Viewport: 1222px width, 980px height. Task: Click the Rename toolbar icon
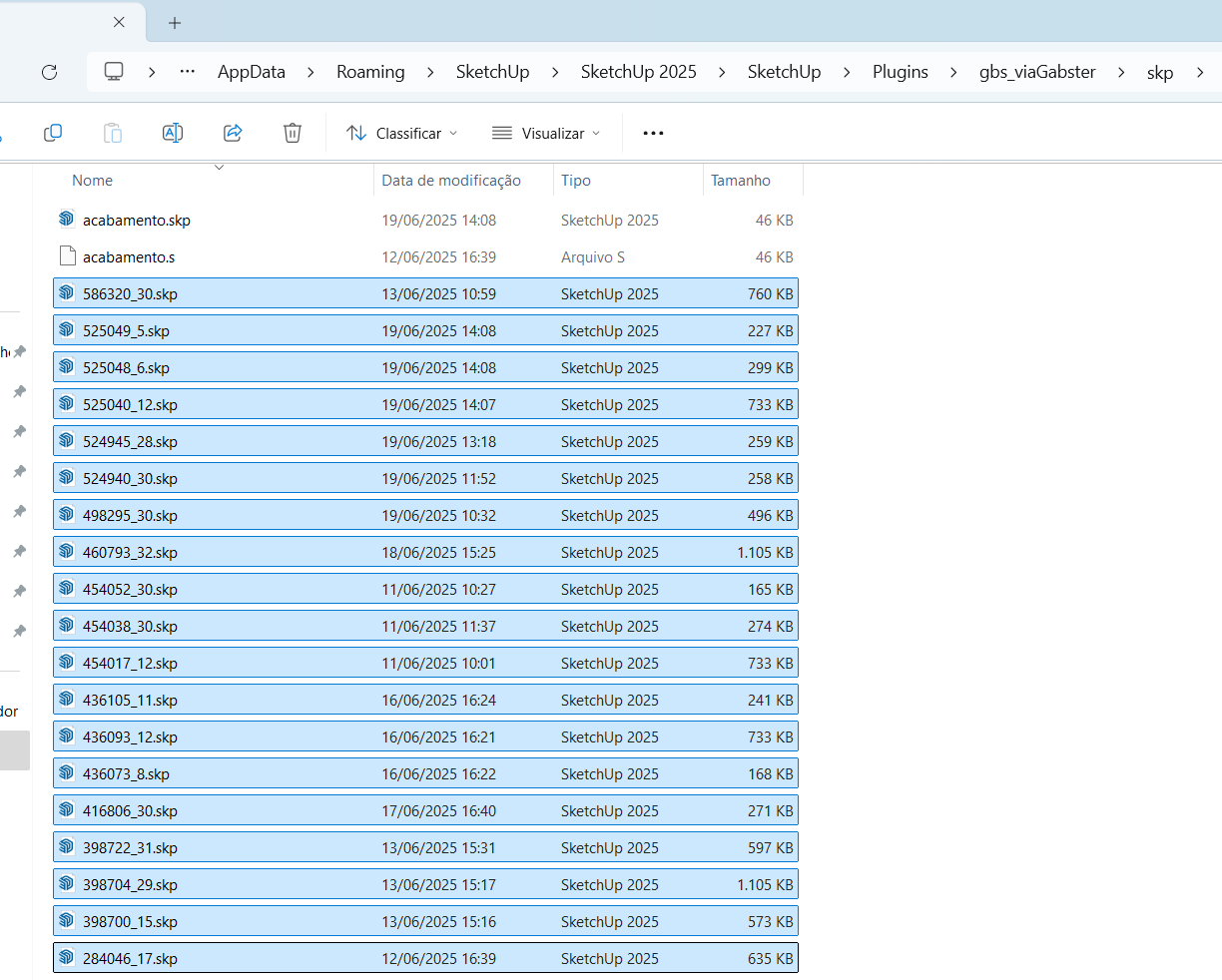tap(173, 133)
